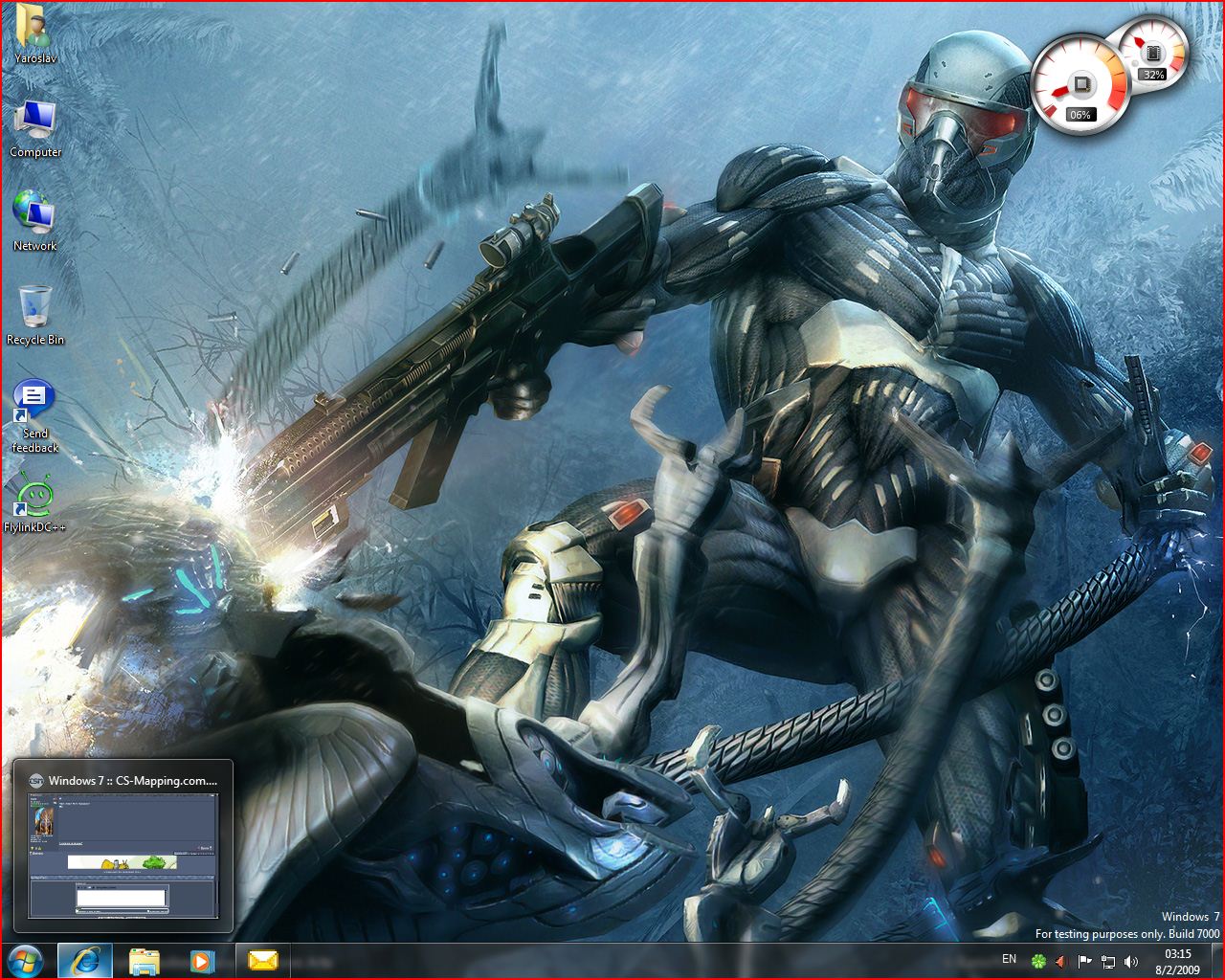
Task: Open the Windows Start orb
Action: pyautogui.click(x=26, y=960)
